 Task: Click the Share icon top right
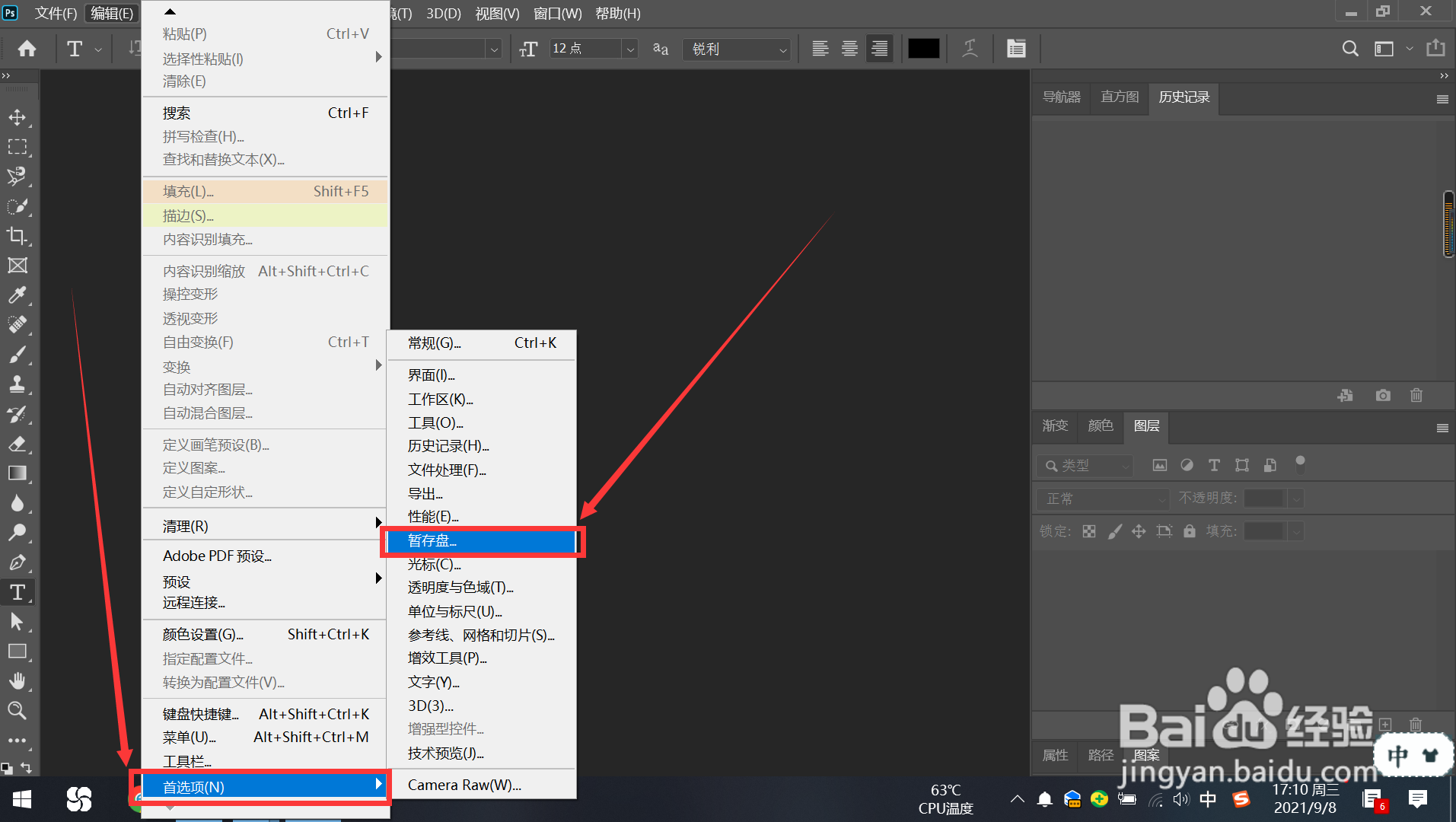tap(1435, 48)
